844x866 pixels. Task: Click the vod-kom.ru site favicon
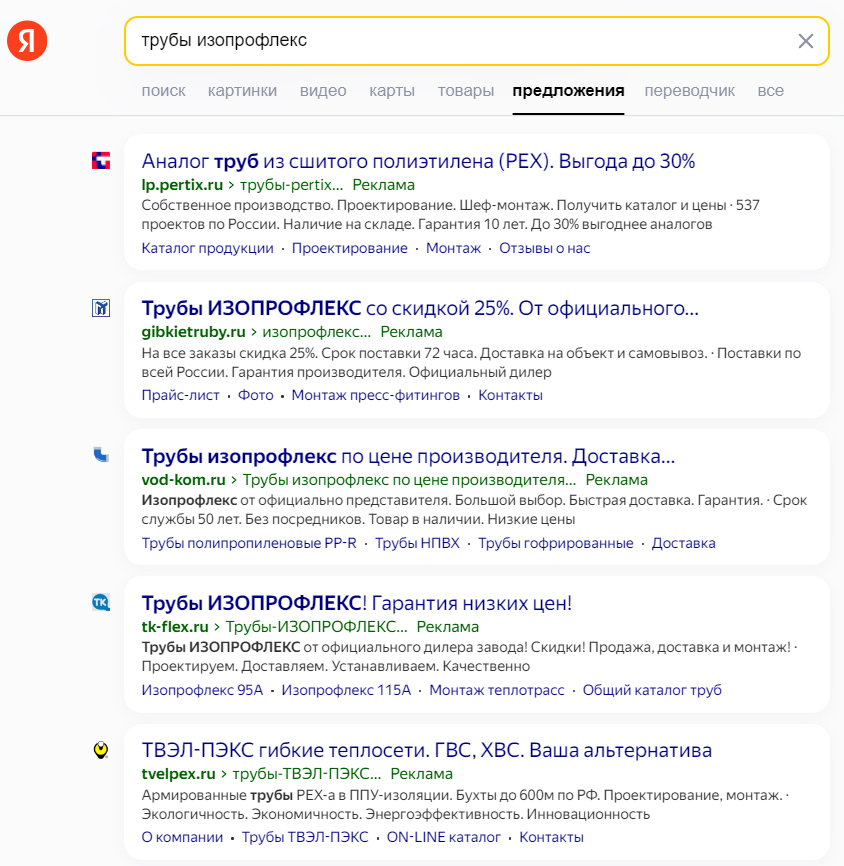(101, 454)
